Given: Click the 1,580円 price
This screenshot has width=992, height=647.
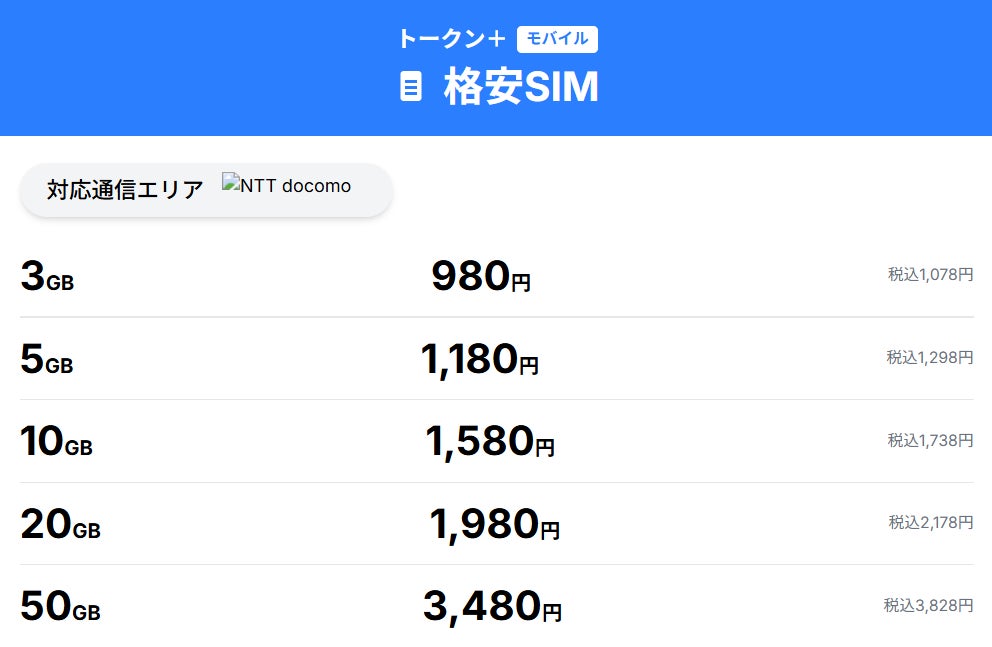Looking at the screenshot, I should pyautogui.click(x=489, y=442).
